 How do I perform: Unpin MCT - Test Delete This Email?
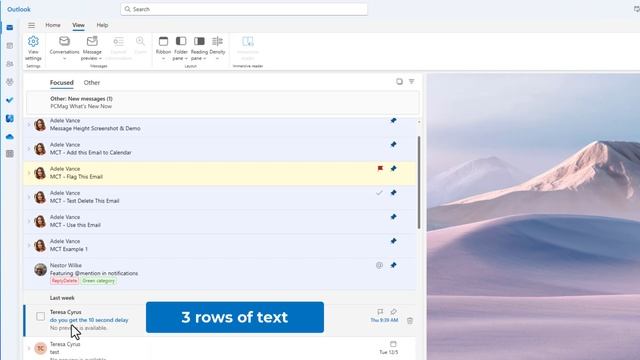point(393,193)
